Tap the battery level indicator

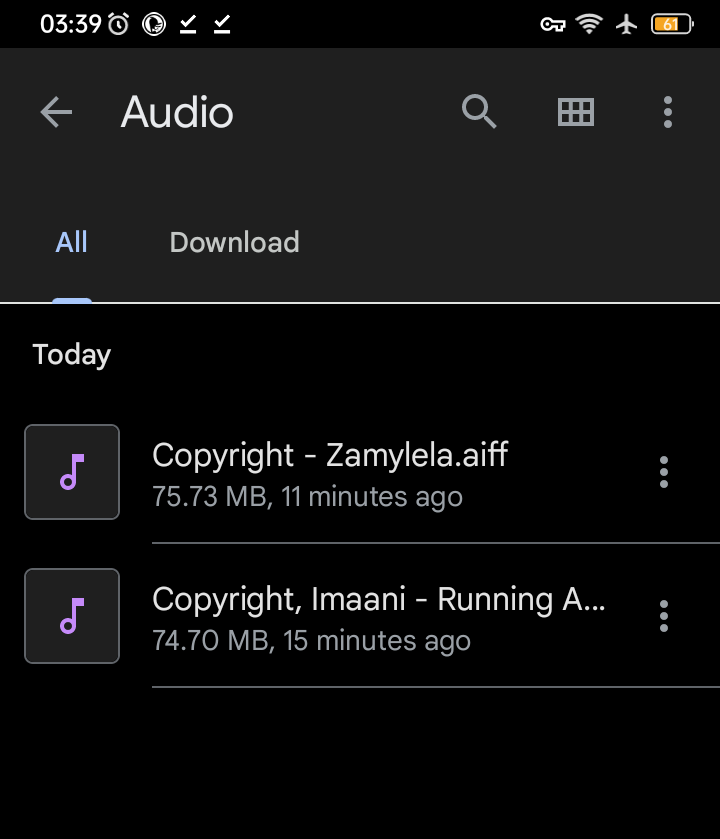[671, 24]
